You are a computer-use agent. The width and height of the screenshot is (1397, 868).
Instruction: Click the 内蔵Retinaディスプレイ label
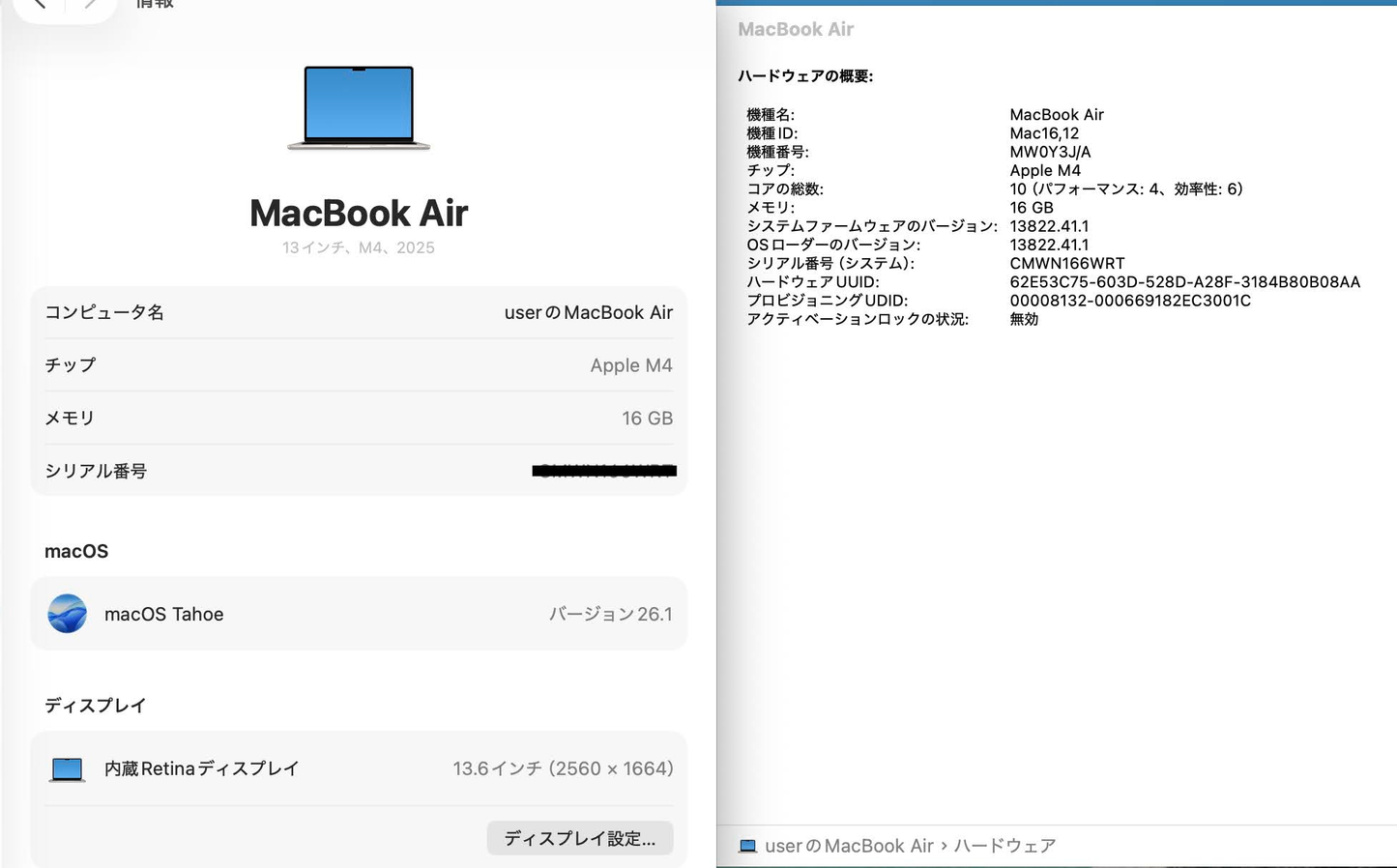(202, 768)
